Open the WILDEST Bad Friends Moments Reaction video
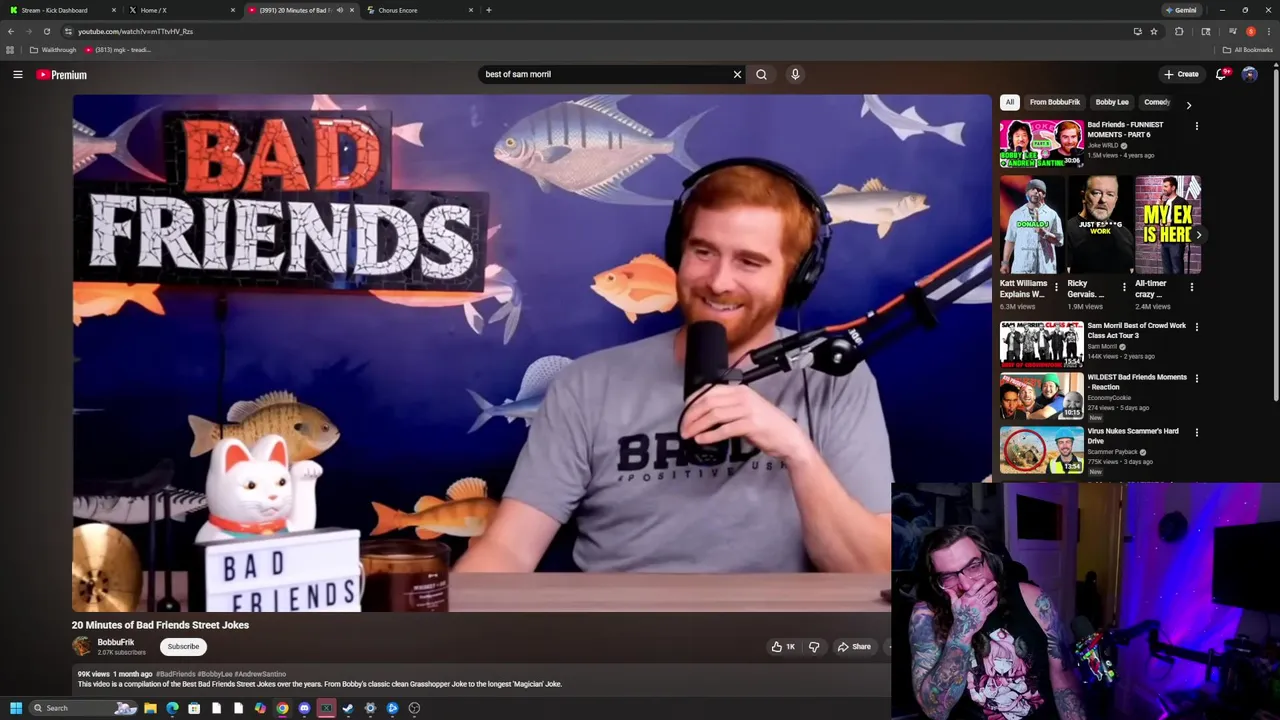This screenshot has width=1280, height=720. [1041, 397]
